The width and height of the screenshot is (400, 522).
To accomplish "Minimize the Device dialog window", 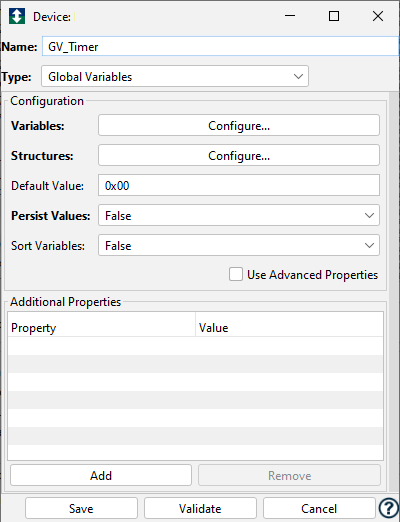I will 290,16.
